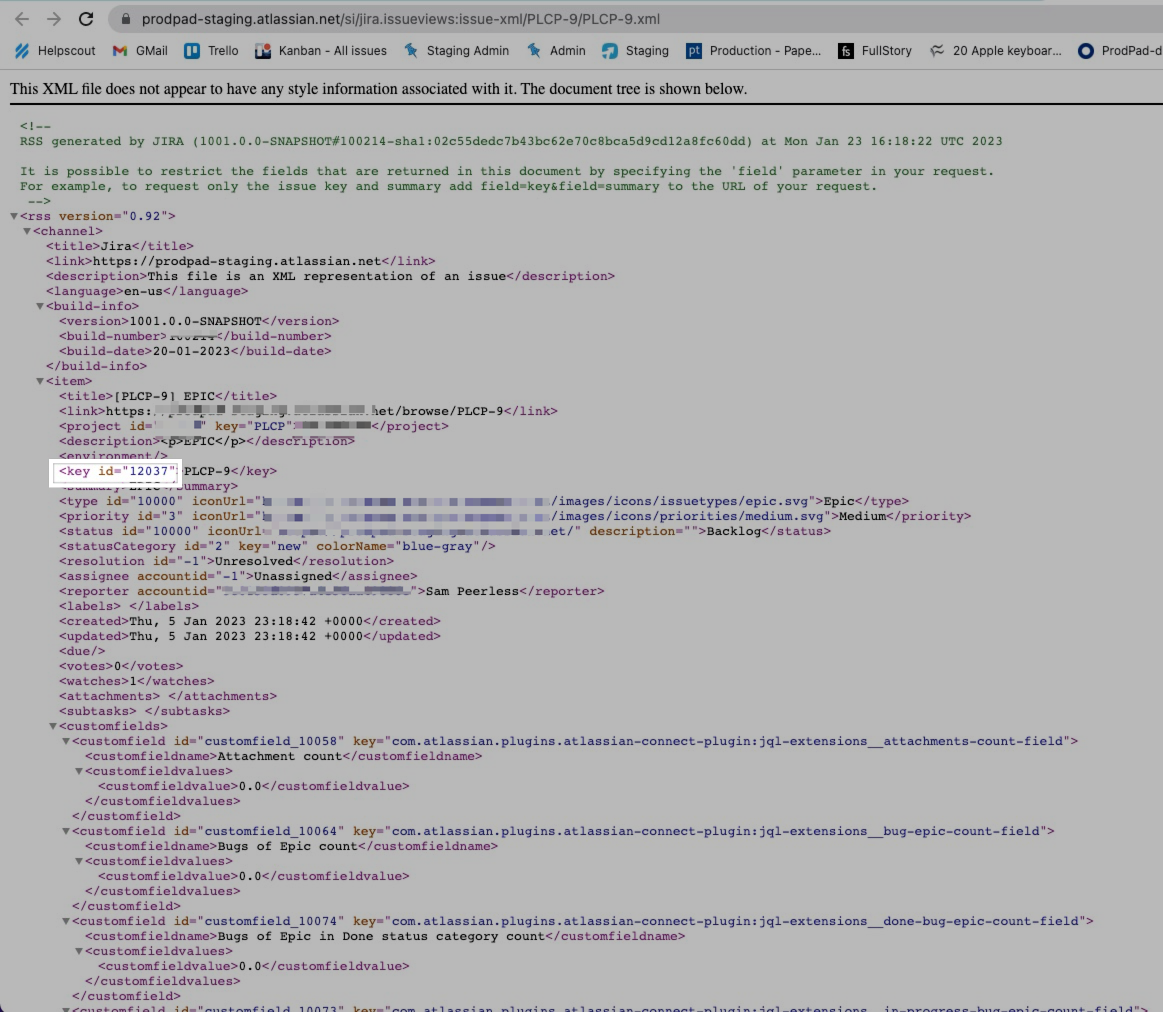The image size is (1163, 1012).
Task: Click the created date line
Action: [x=249, y=621]
